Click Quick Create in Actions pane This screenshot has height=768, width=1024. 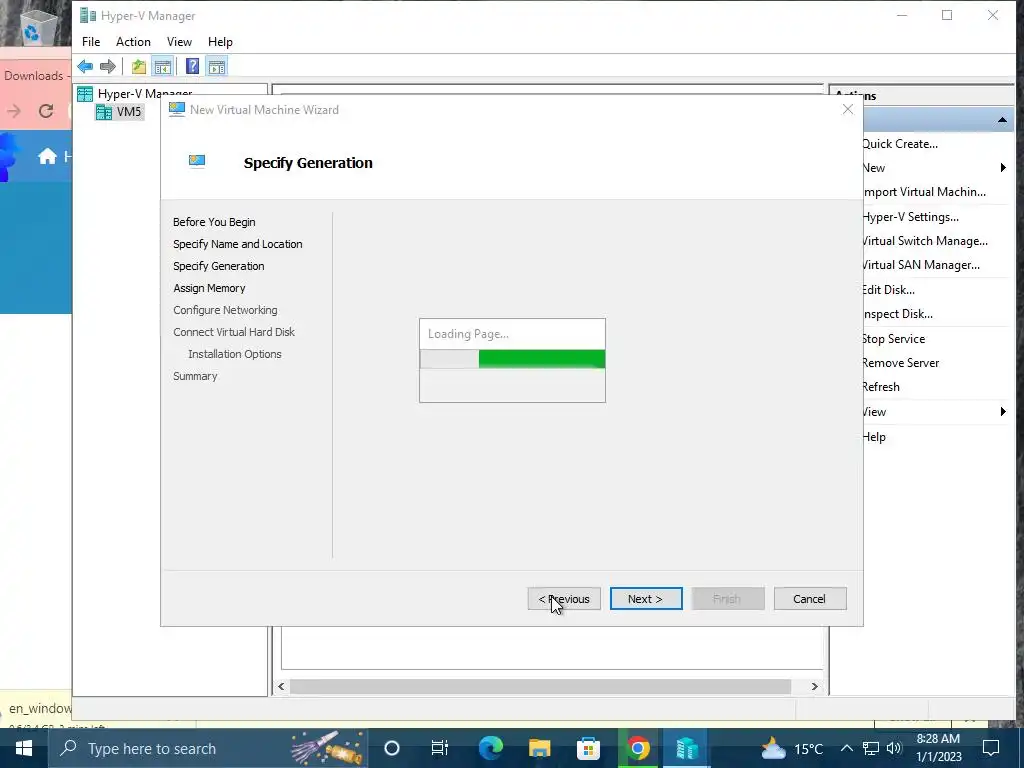click(x=899, y=144)
